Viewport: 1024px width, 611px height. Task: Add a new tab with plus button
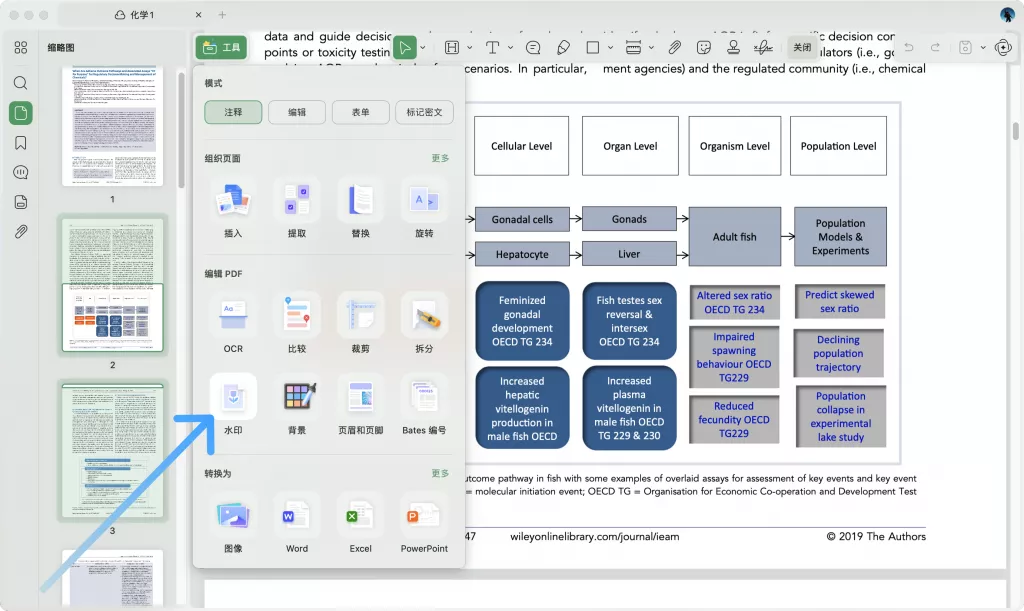[x=222, y=14]
